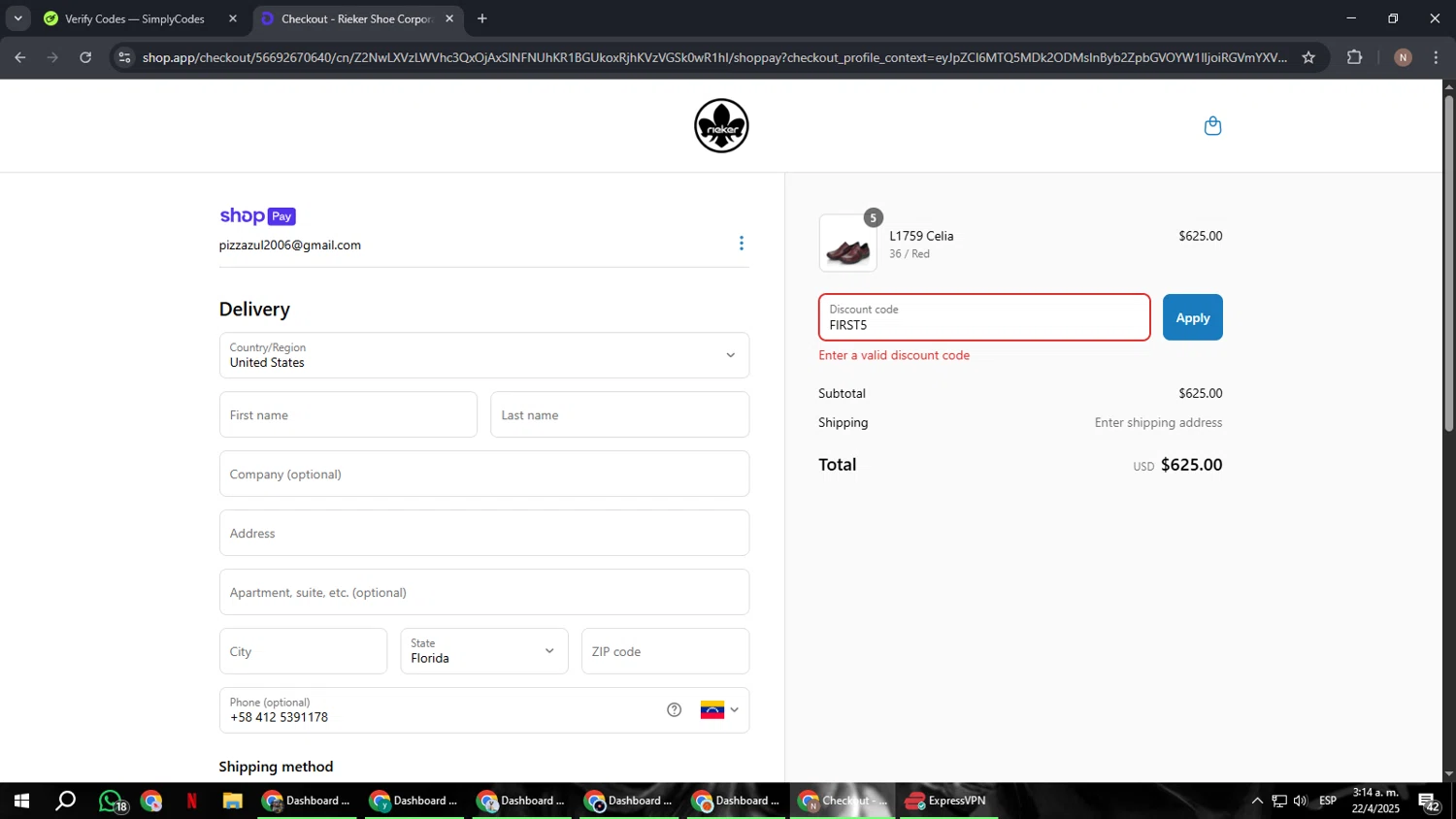1456x819 pixels.
Task: Click the Apartment, suite, etc. field
Action: click(x=484, y=593)
